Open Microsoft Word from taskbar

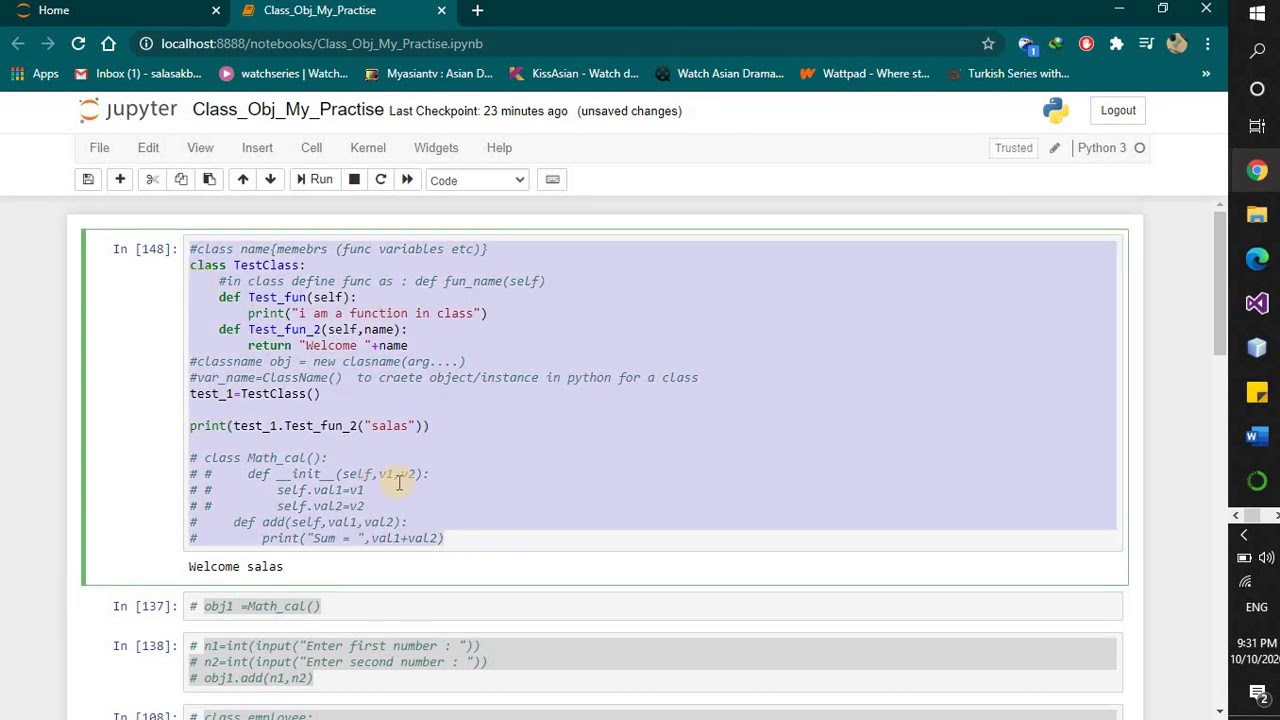pos(1257,436)
